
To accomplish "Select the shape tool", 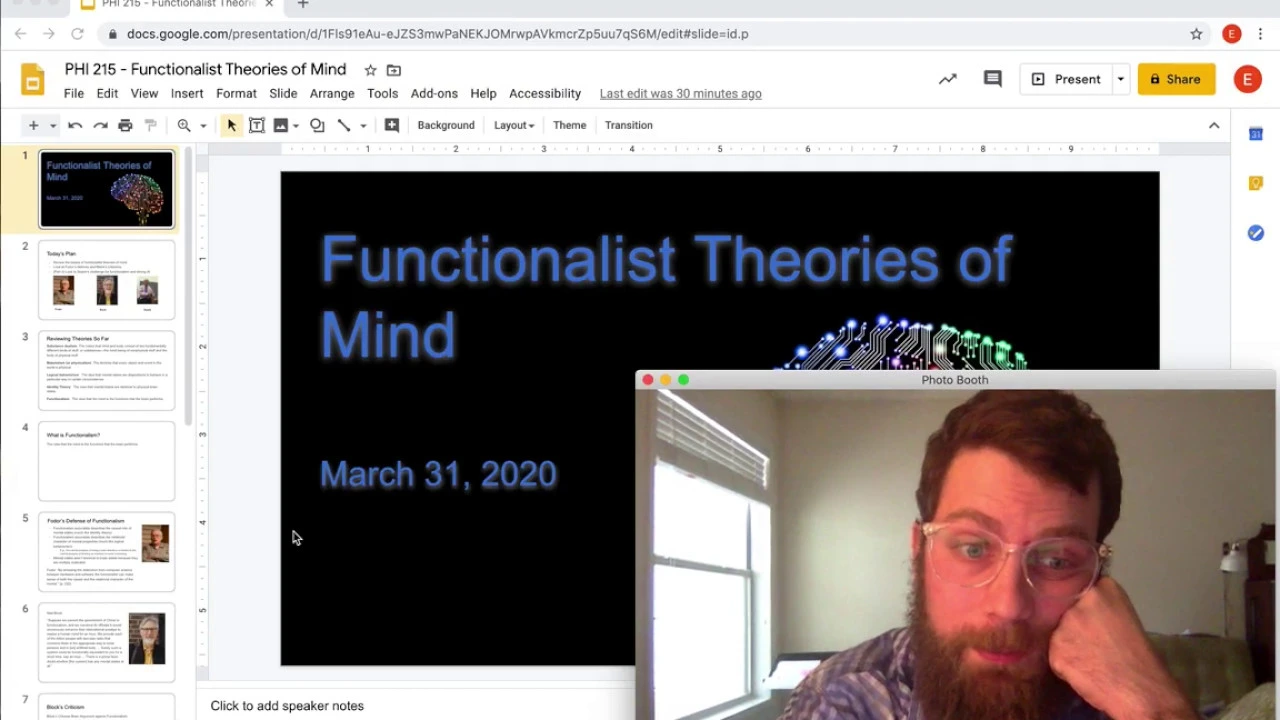I will pyautogui.click(x=317, y=125).
